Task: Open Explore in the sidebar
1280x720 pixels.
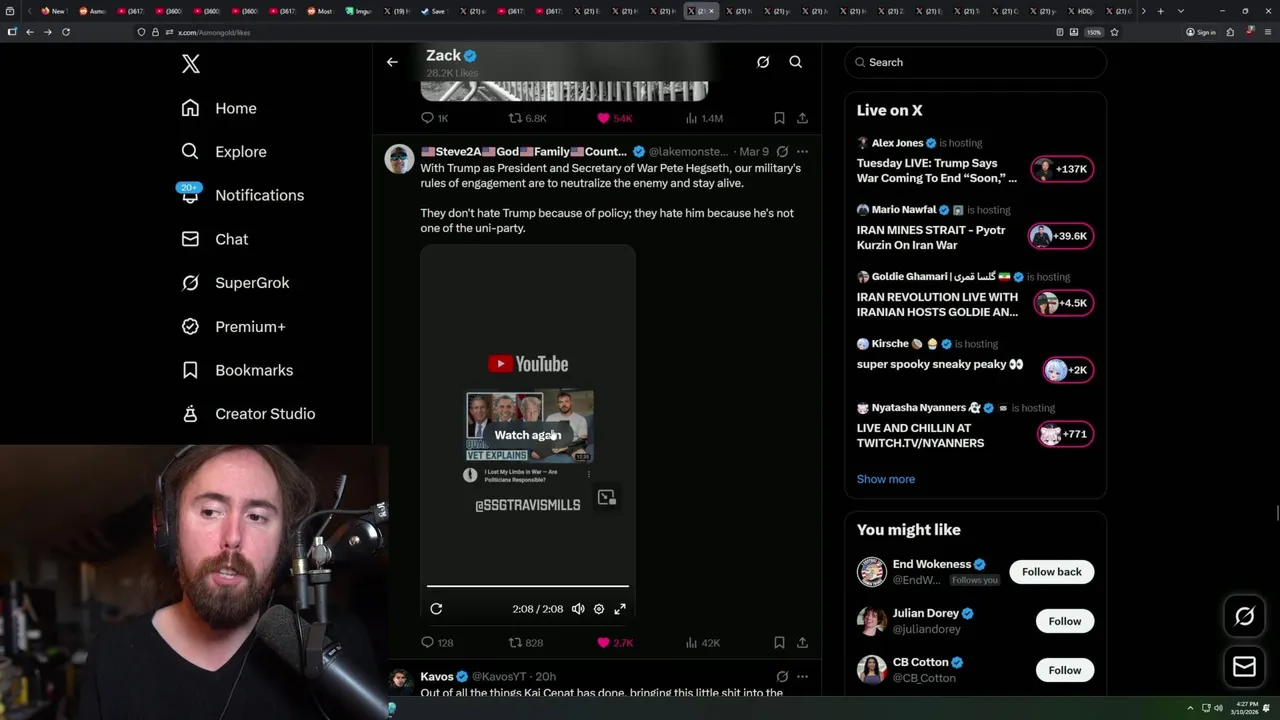Action: pyautogui.click(x=224, y=152)
